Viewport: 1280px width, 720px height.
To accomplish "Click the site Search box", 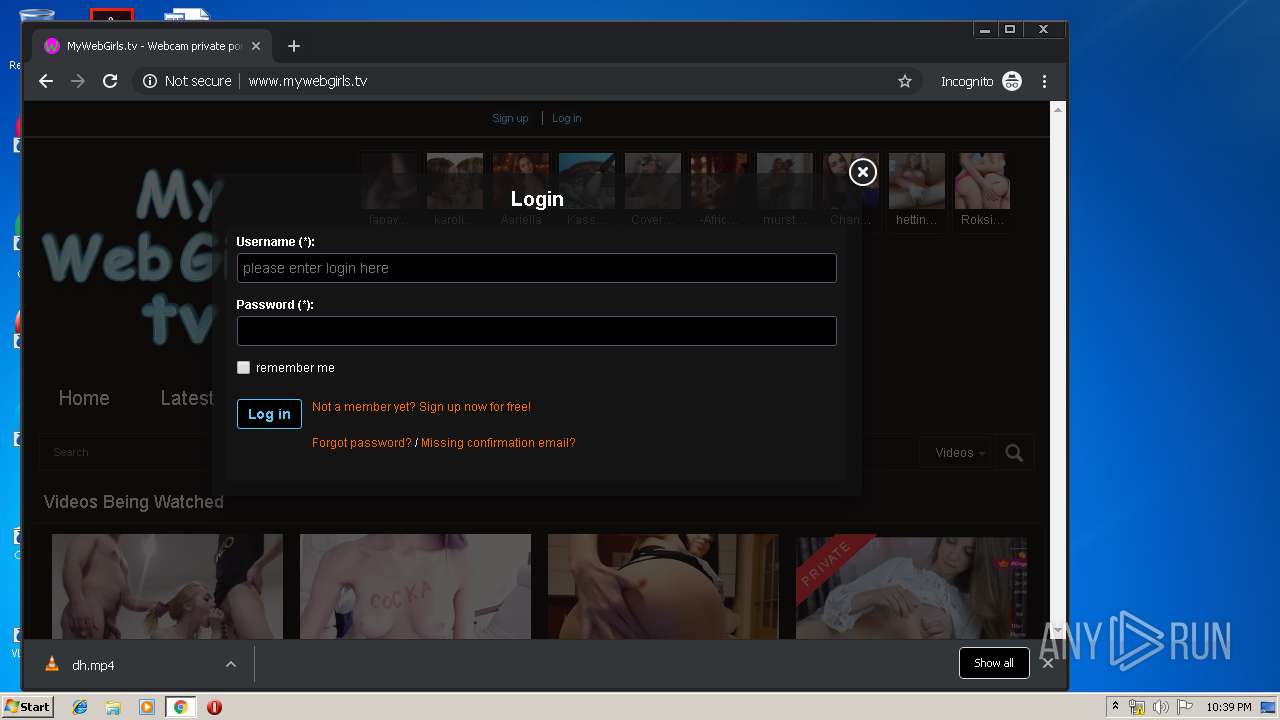I will click(125, 452).
